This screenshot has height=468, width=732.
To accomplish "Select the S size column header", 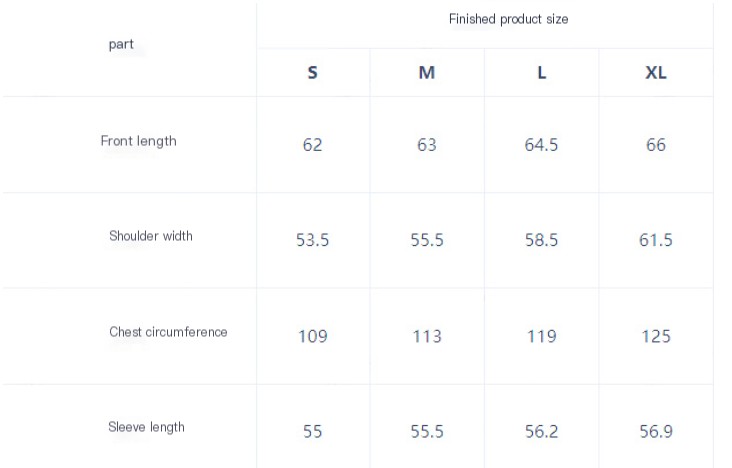I will [x=313, y=73].
